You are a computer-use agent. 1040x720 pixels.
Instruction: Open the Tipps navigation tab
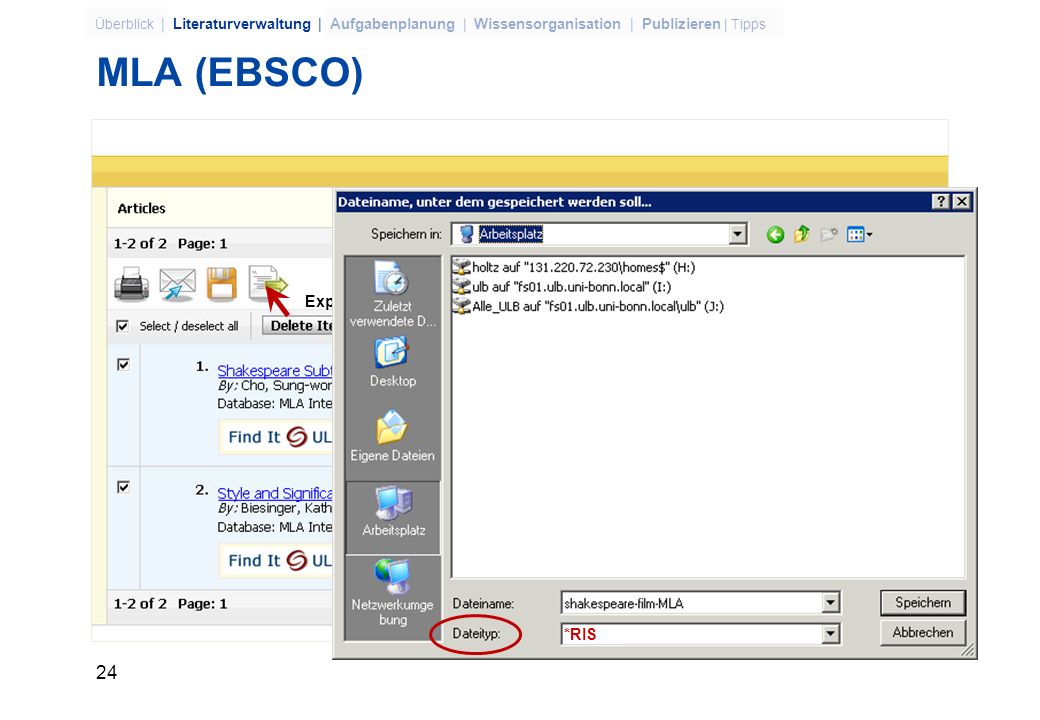click(748, 25)
